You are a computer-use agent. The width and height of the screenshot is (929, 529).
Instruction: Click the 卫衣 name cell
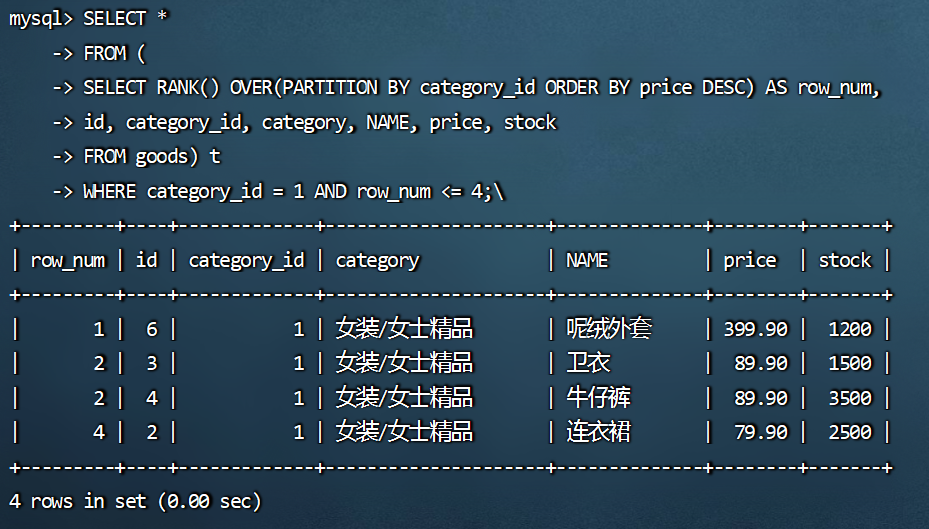coord(588,363)
